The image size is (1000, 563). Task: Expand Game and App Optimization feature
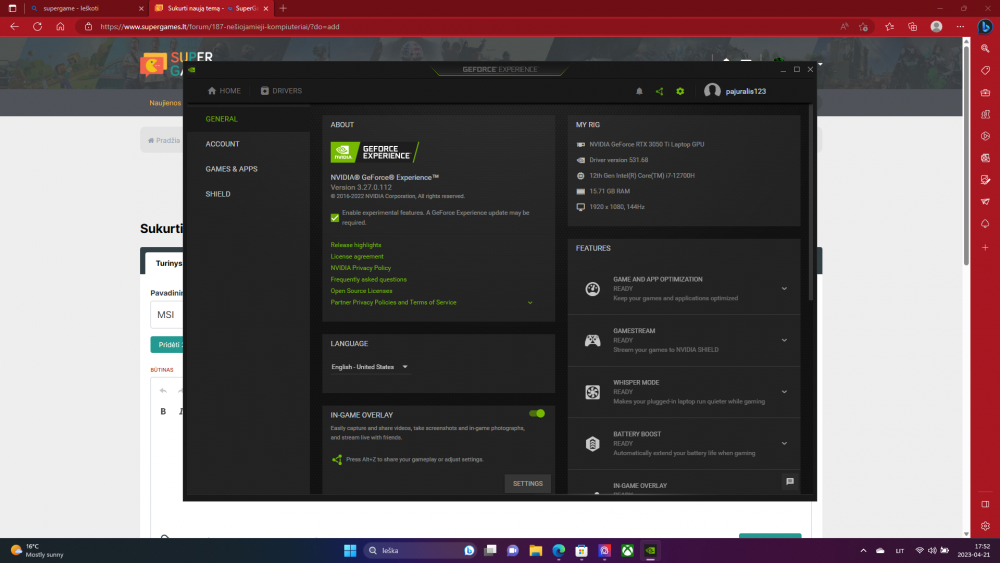(784, 289)
